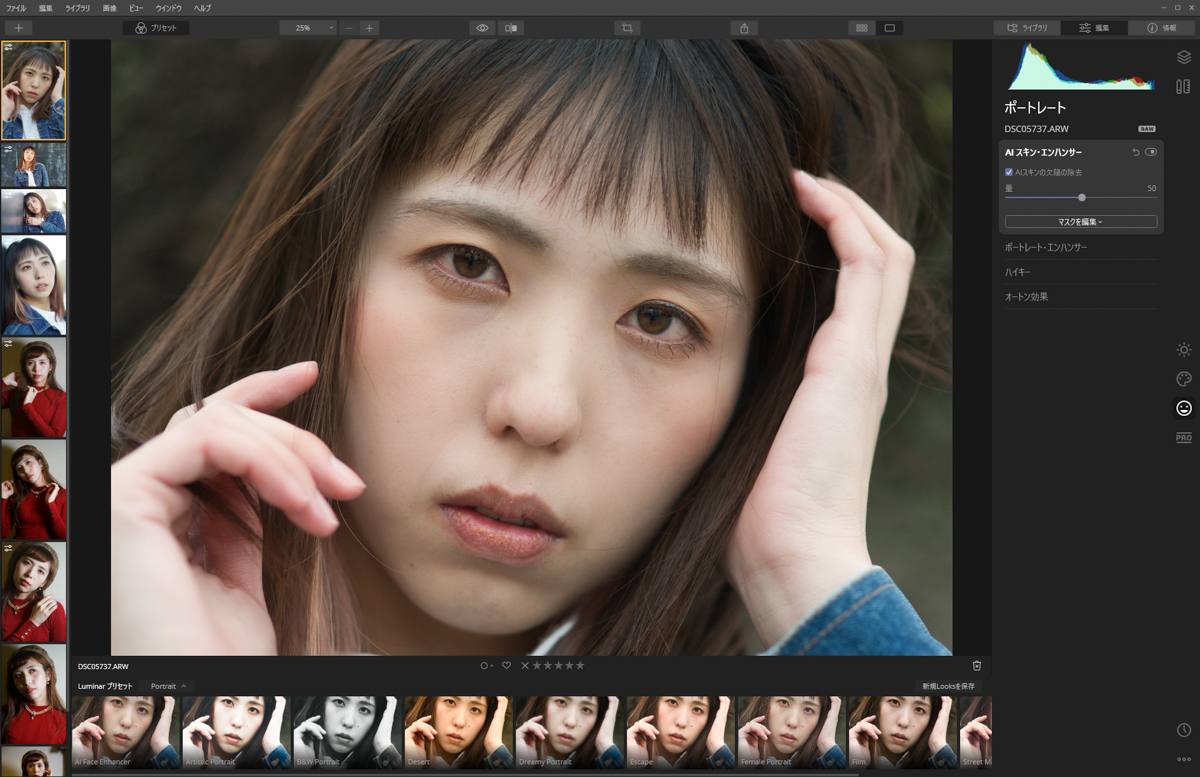Uncheck AI skin defects removal checkbox
This screenshot has height=777, width=1200.
click(x=1009, y=172)
